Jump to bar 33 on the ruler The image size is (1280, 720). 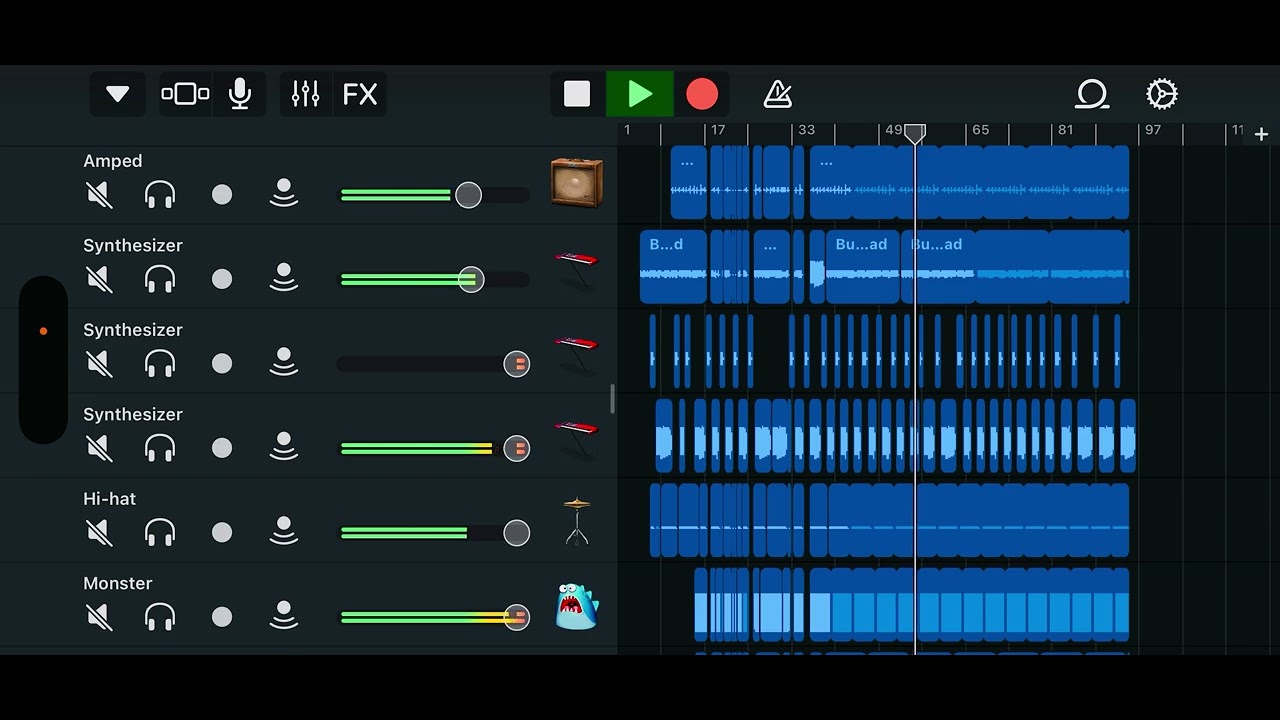(x=806, y=130)
